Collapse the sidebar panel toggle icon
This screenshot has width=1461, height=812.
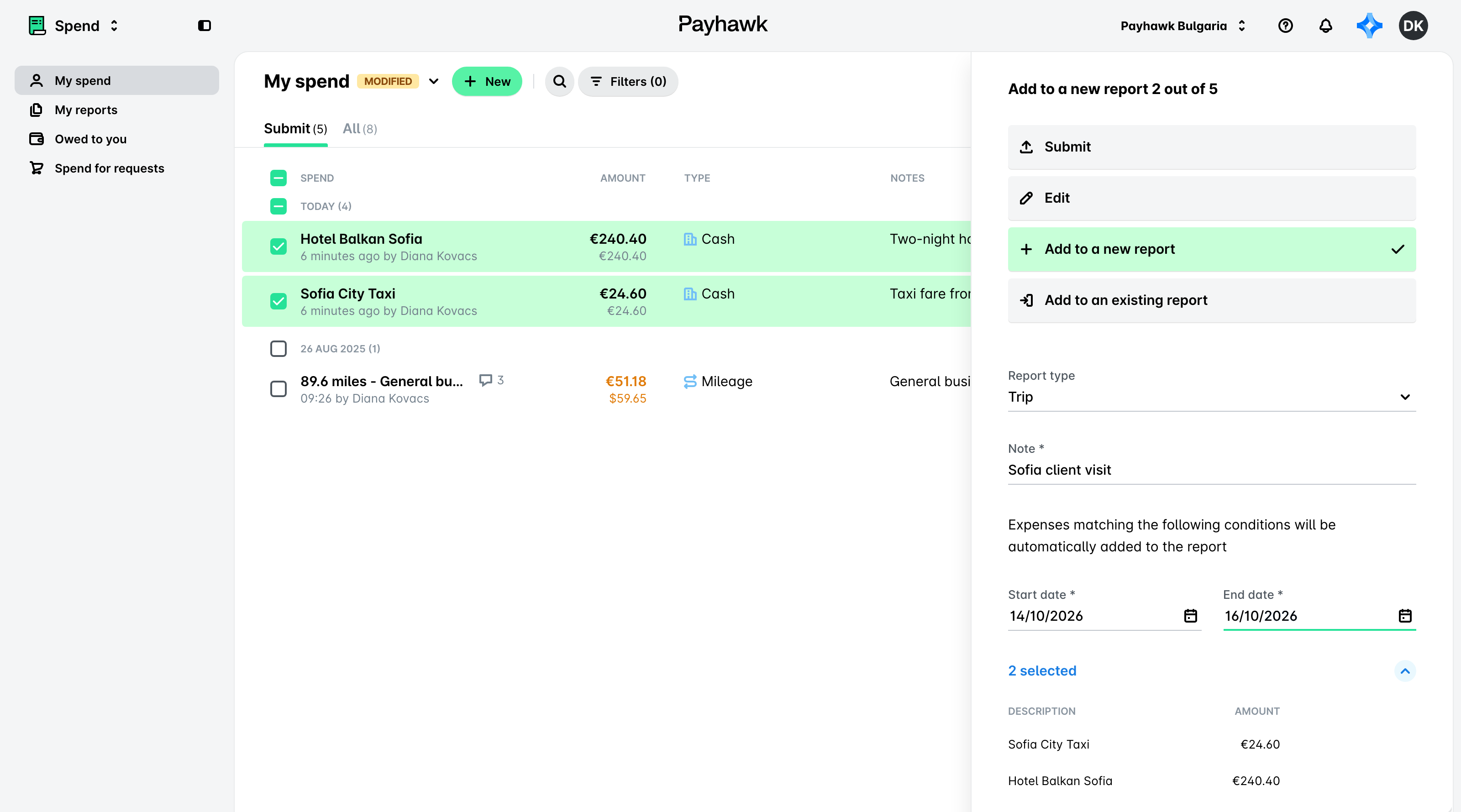coord(204,26)
